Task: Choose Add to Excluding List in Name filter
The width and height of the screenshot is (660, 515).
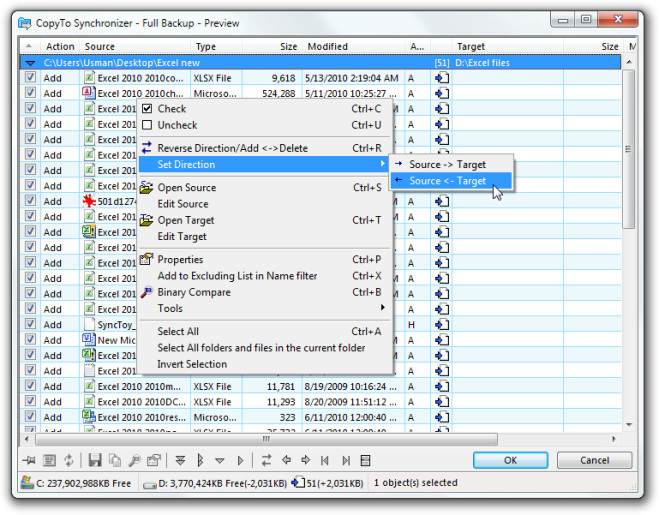Action: click(x=264, y=276)
